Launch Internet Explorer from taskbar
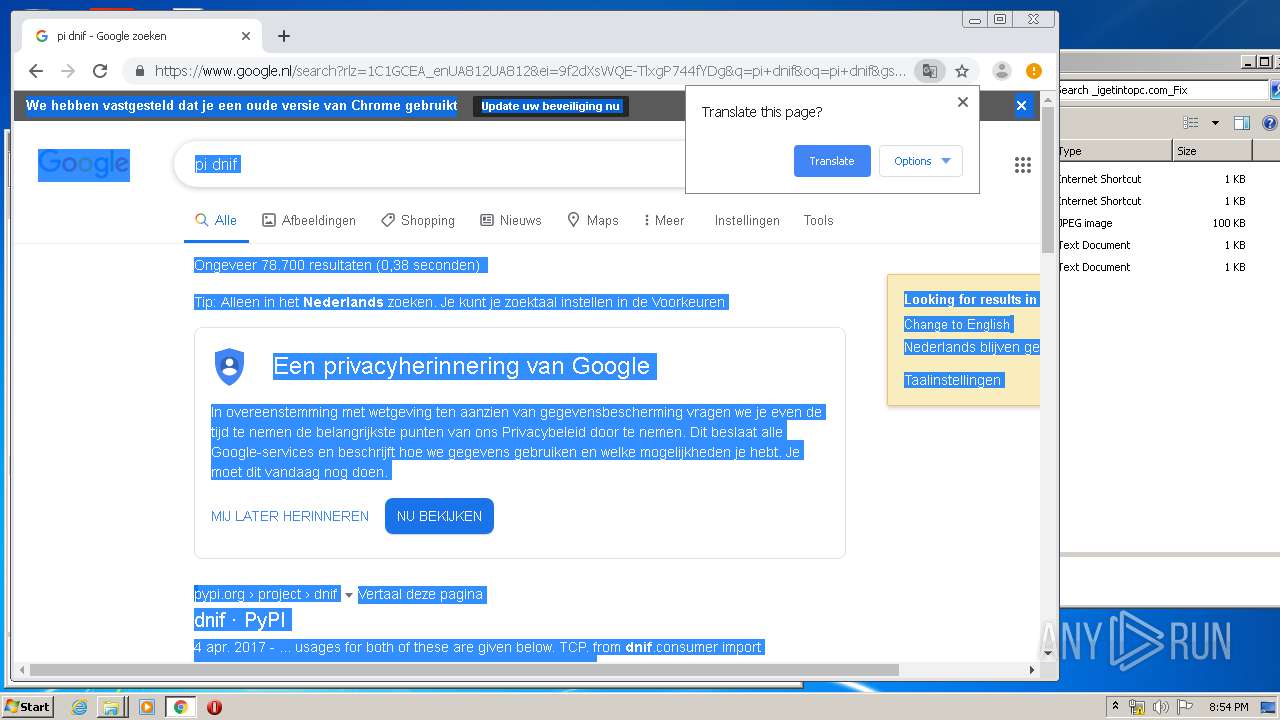This screenshot has width=1280, height=720. point(80,707)
